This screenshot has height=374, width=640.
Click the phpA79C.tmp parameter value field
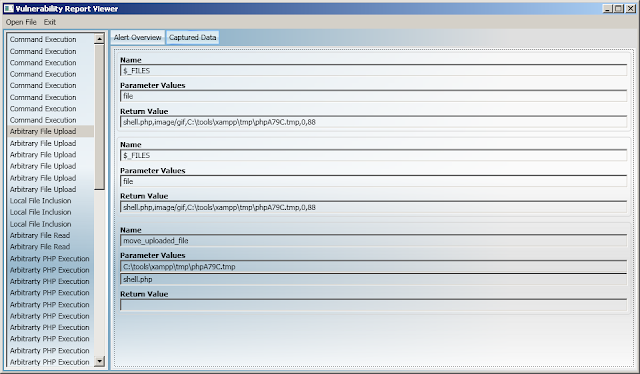point(373,267)
